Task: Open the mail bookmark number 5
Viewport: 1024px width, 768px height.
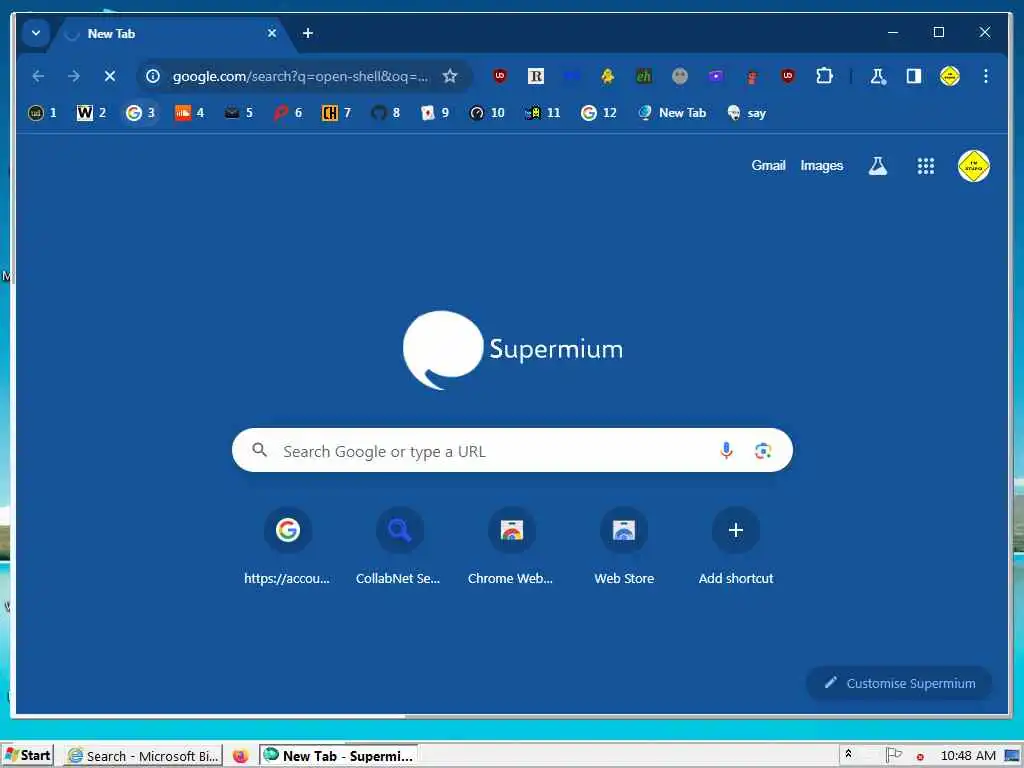Action: click(x=238, y=113)
